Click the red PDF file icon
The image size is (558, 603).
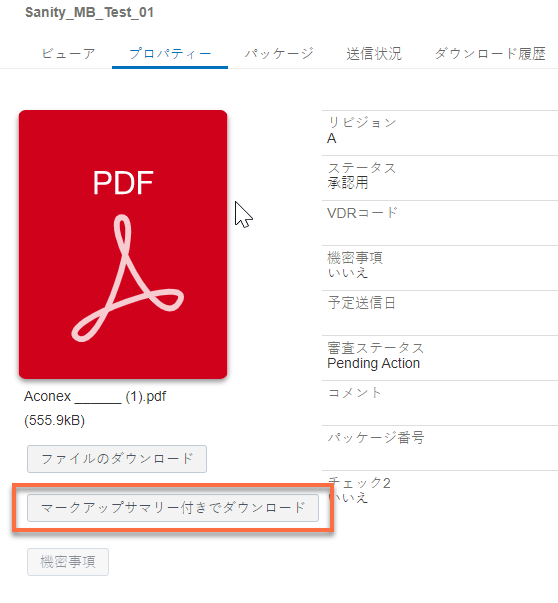[123, 244]
